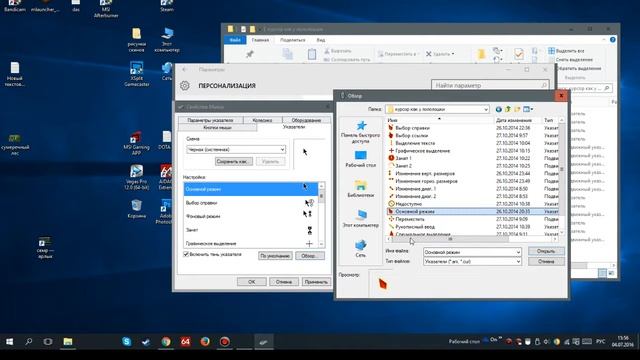Go up one folder level in Browse dialog

pyautogui.click(x=508, y=109)
